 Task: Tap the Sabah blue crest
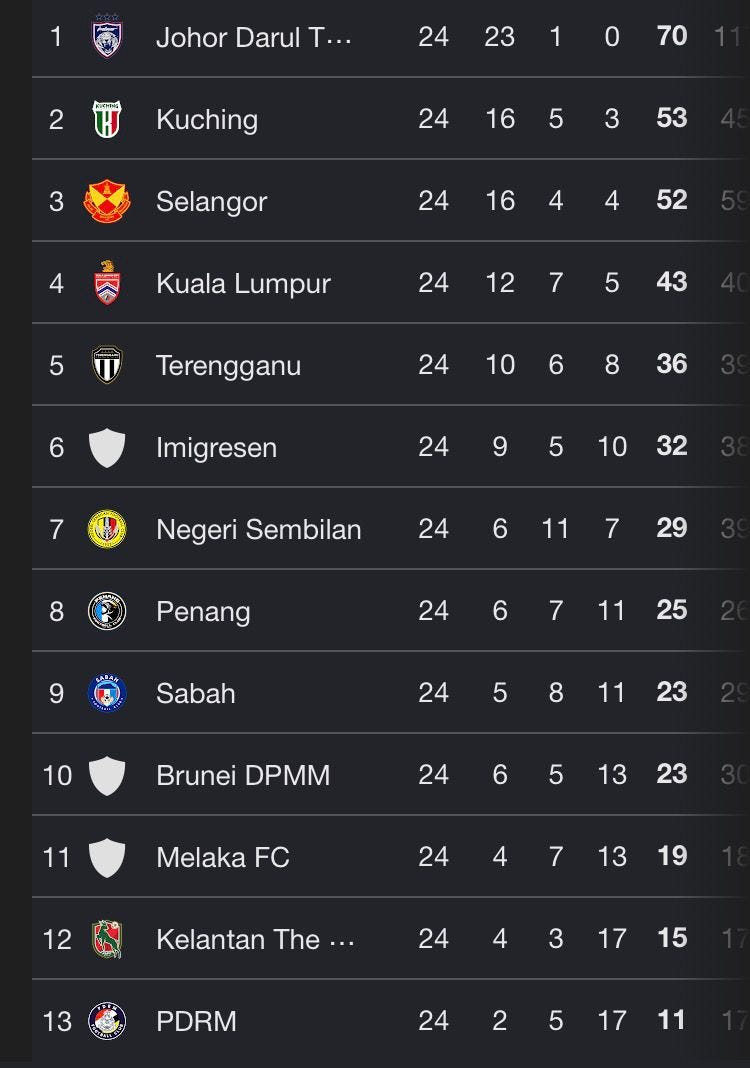(x=107, y=693)
